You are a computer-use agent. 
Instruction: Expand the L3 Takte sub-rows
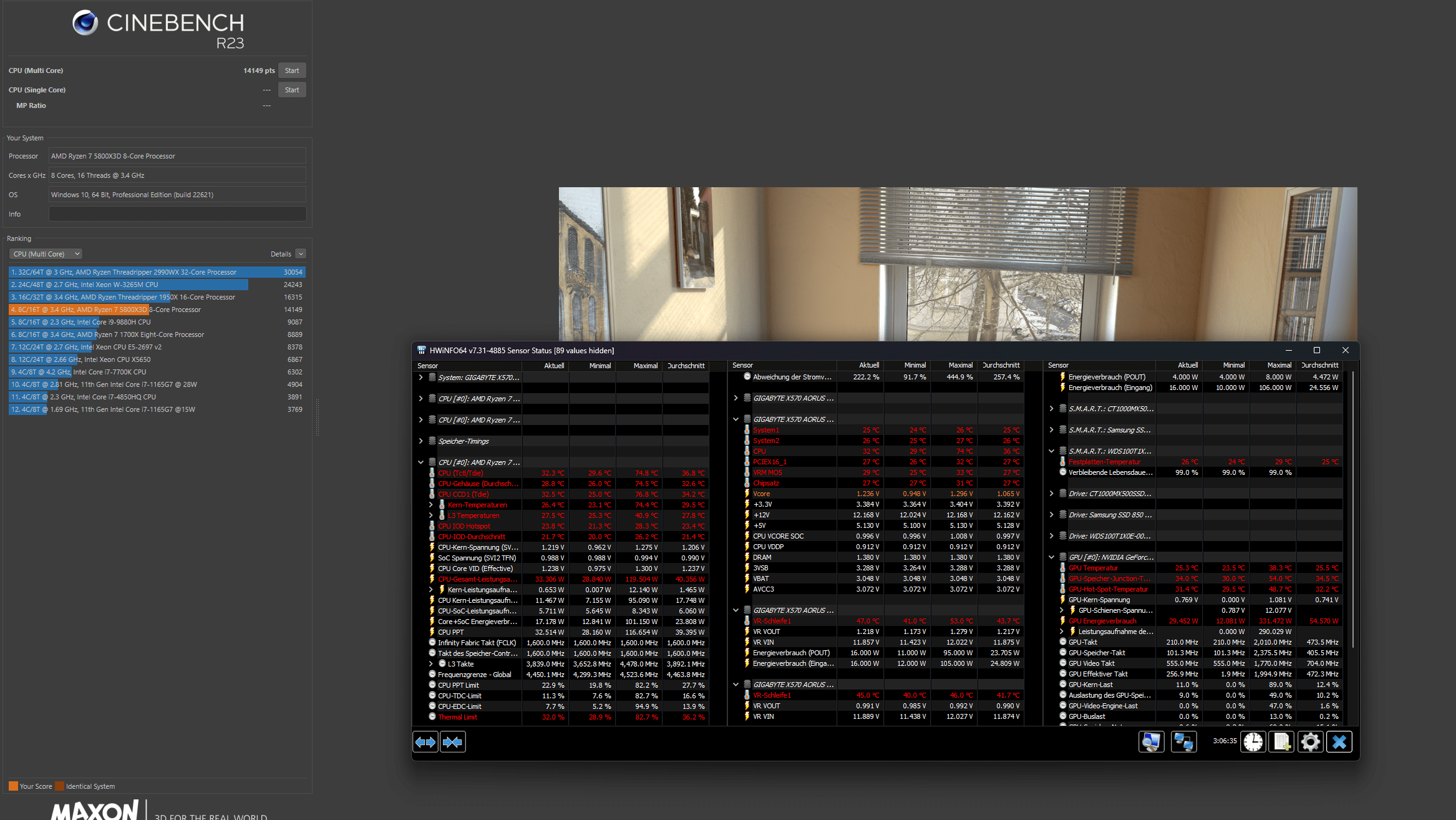430,663
